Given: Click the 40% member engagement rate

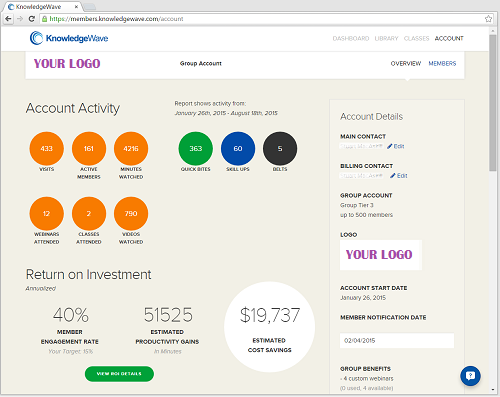Looking at the screenshot, I should pos(71,315).
